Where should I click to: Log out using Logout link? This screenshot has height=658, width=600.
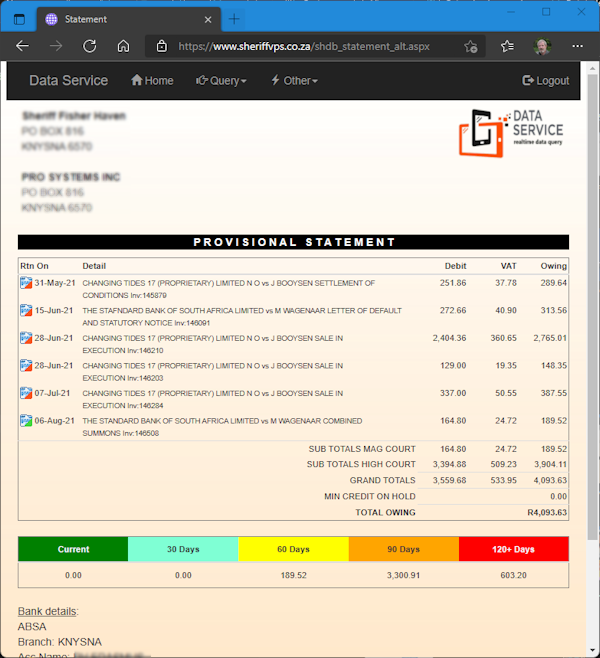point(545,81)
